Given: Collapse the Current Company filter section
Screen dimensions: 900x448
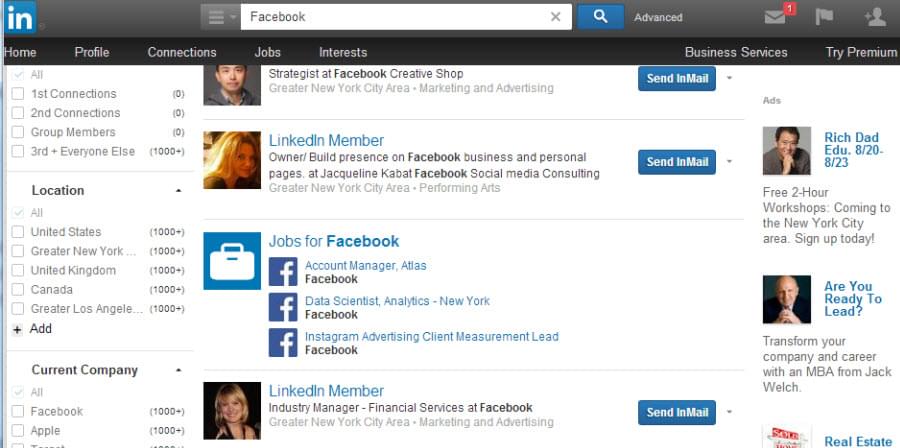Looking at the screenshot, I should [x=179, y=370].
